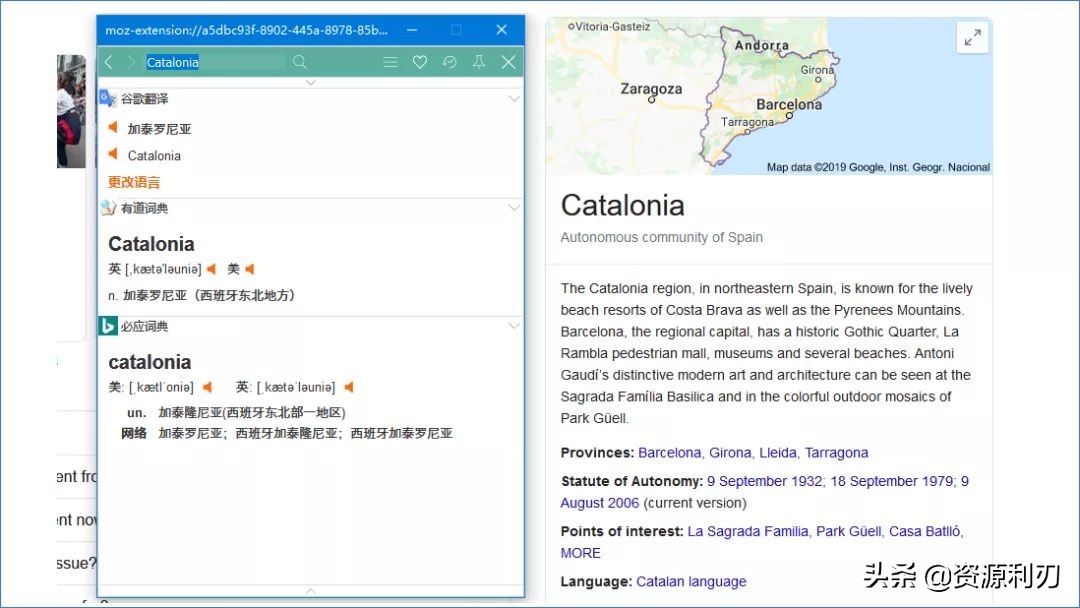The height and width of the screenshot is (608, 1080).
Task: Play British pronunciation in Youdao dictionary
Action: (211, 269)
